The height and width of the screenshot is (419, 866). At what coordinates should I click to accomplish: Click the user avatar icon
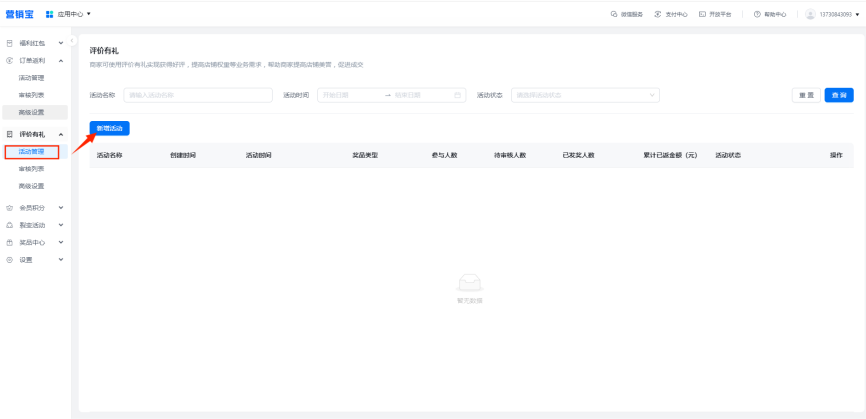810,14
